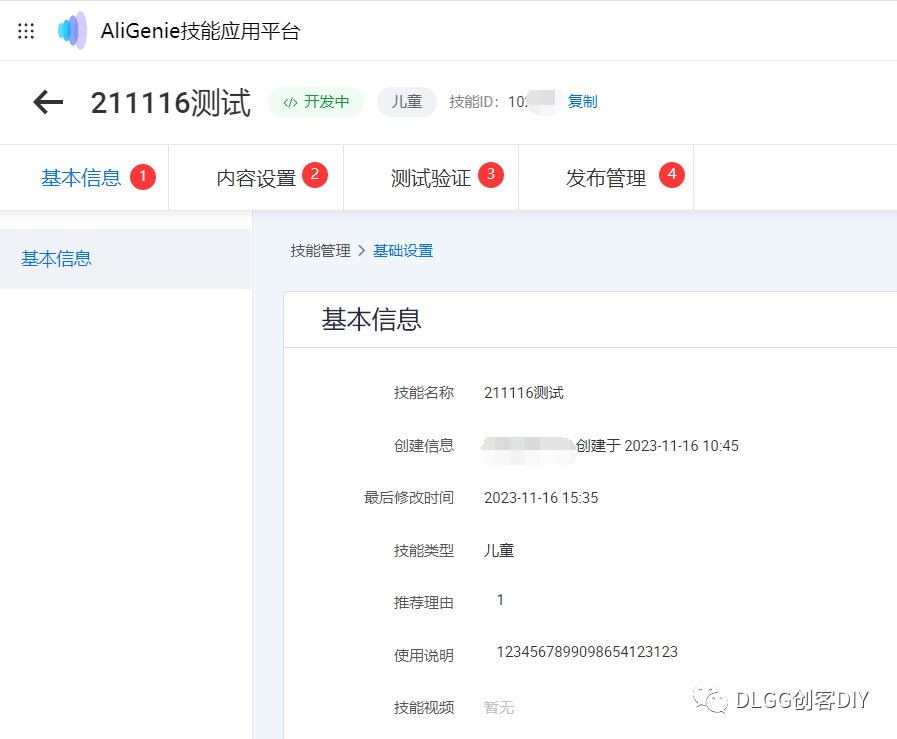The image size is (897, 739).
Task: Click last modified time 2023-11-16 15:35
Action: click(x=541, y=498)
